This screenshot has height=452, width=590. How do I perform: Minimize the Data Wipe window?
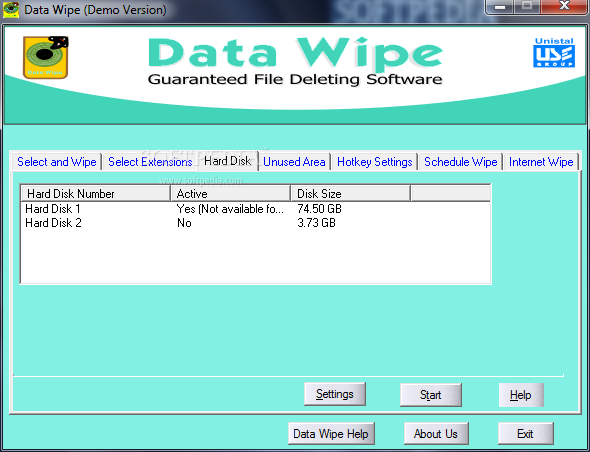[x=500, y=6]
